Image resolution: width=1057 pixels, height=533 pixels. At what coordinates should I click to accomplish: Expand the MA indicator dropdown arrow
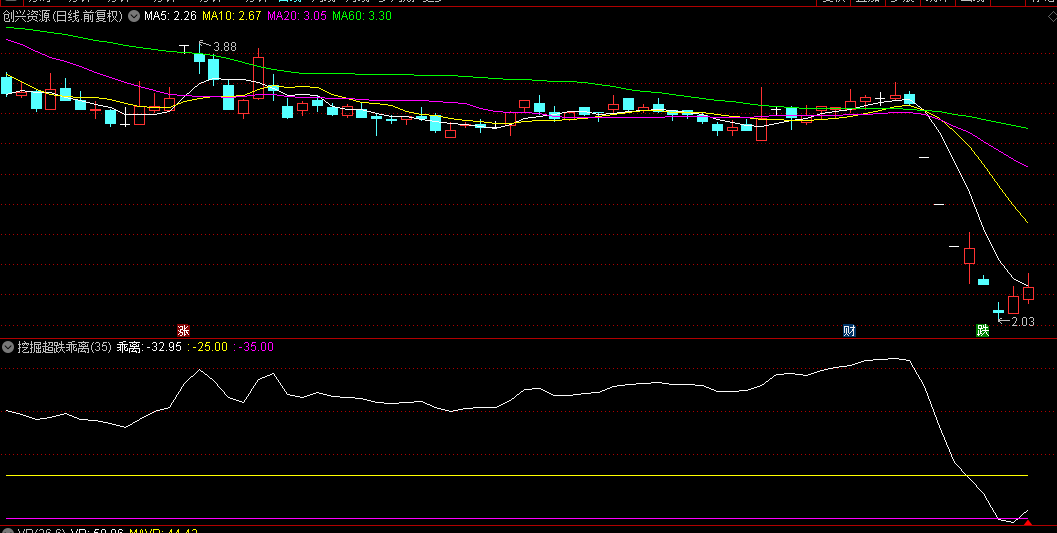(134, 16)
